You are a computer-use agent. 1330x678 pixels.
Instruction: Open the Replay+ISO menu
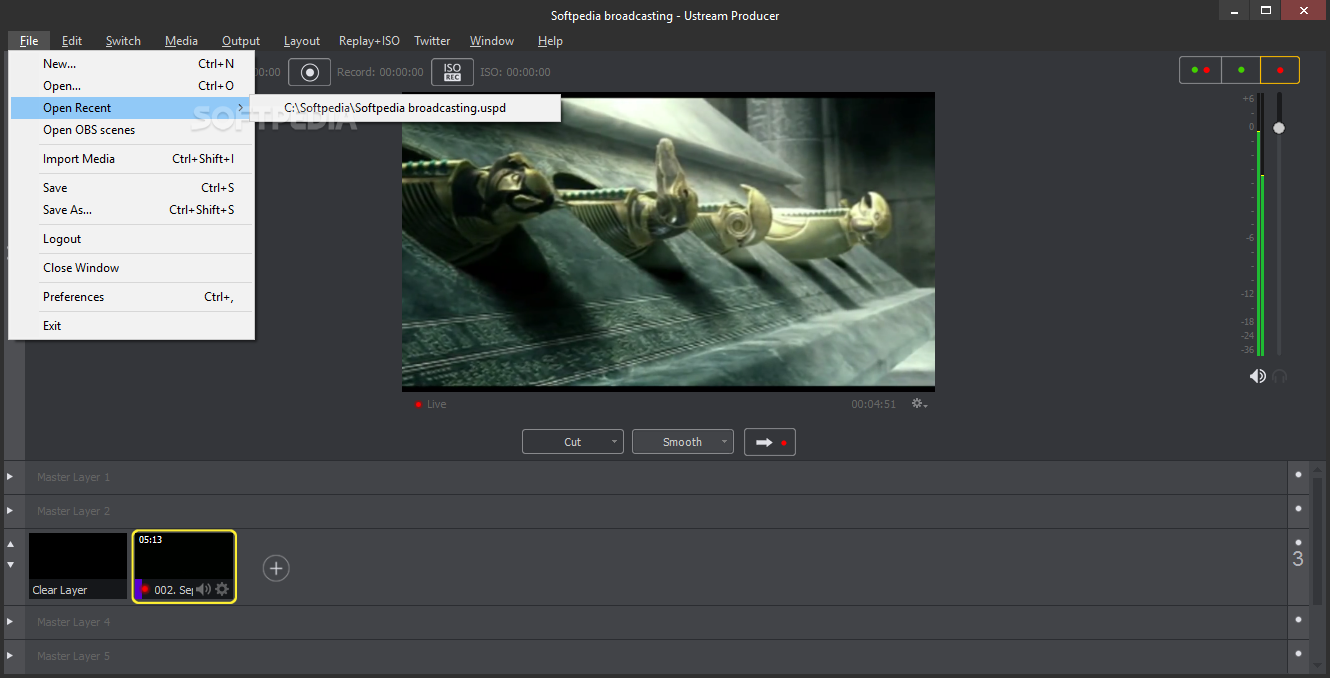pos(369,41)
